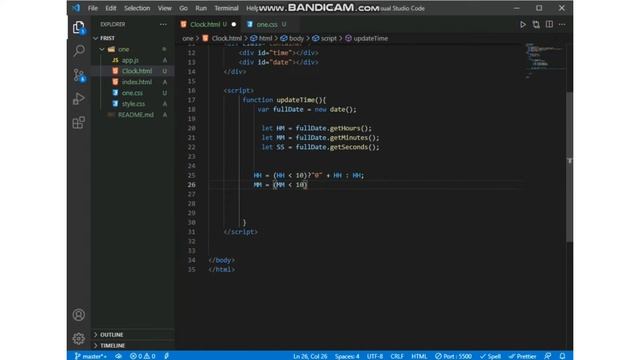Screen dimensions: 640x360
Task: Open Source Control view in activity bar
Action: 79,75
